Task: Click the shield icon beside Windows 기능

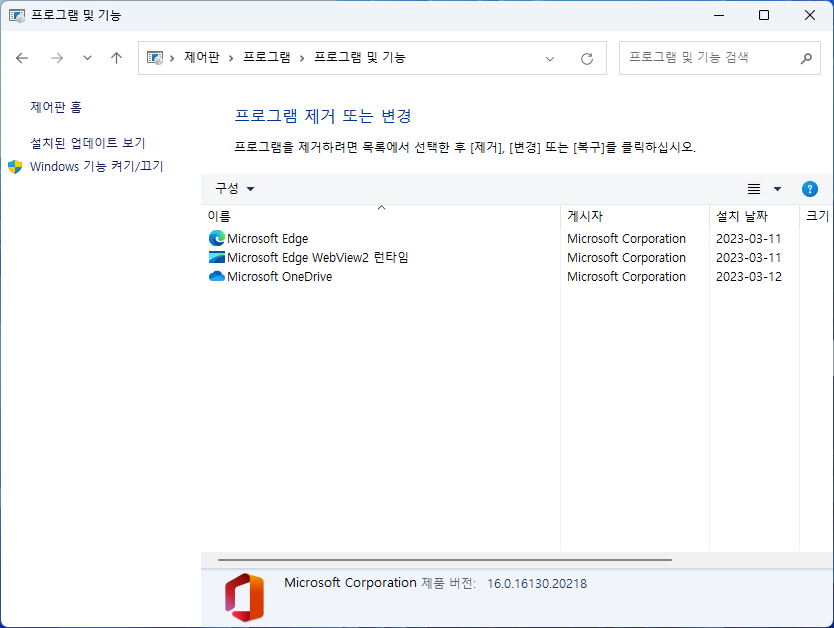Action: point(15,166)
